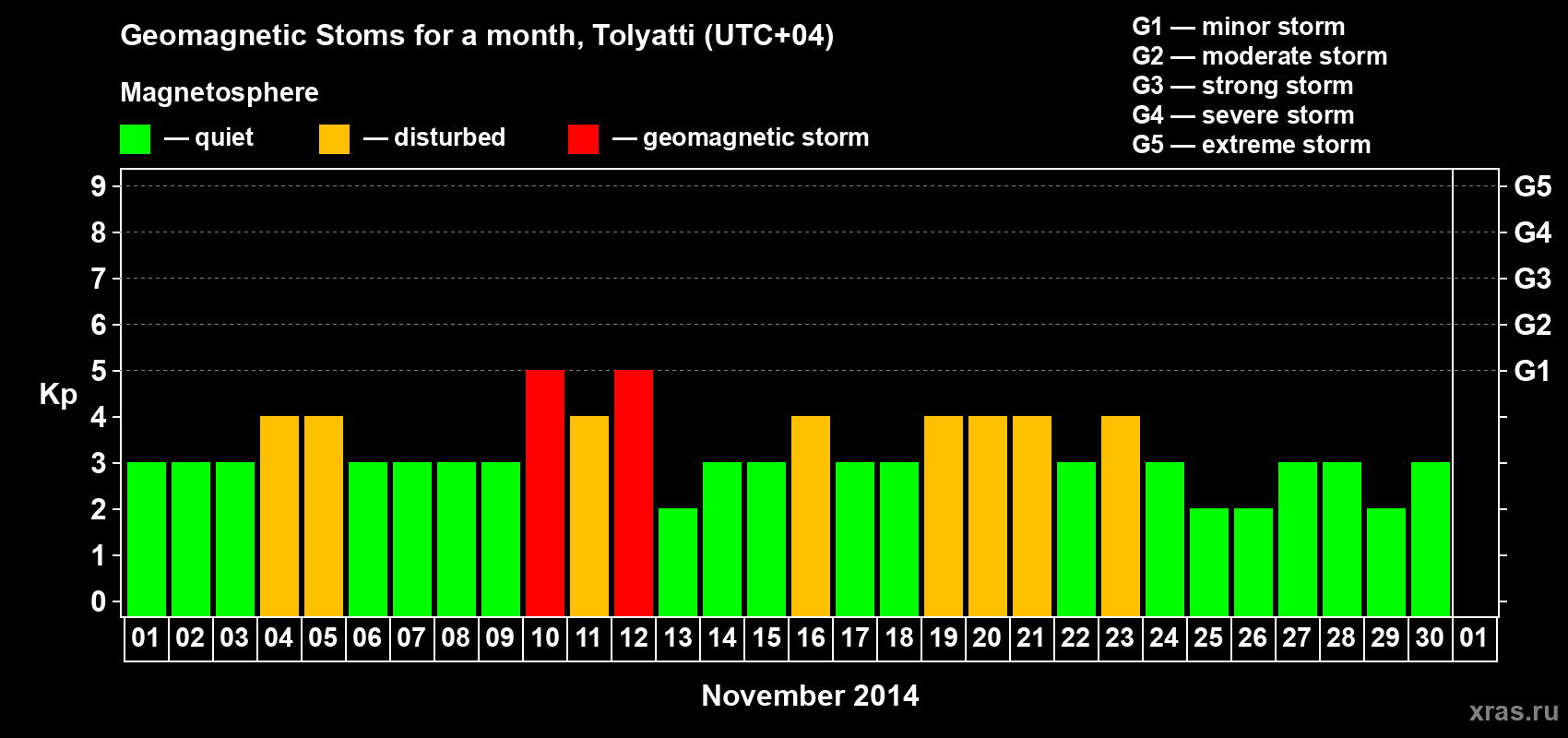Click the G5 label on right axis
This screenshot has height=738, width=1568.
pos(1532,186)
